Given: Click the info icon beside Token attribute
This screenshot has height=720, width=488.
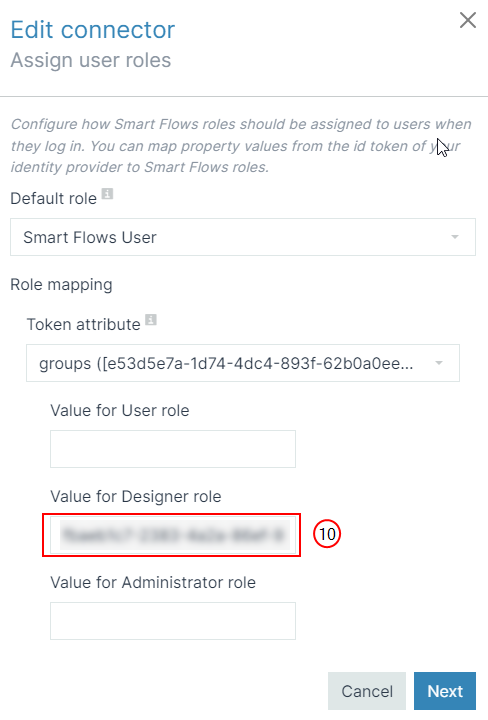Looking at the screenshot, I should [151, 320].
